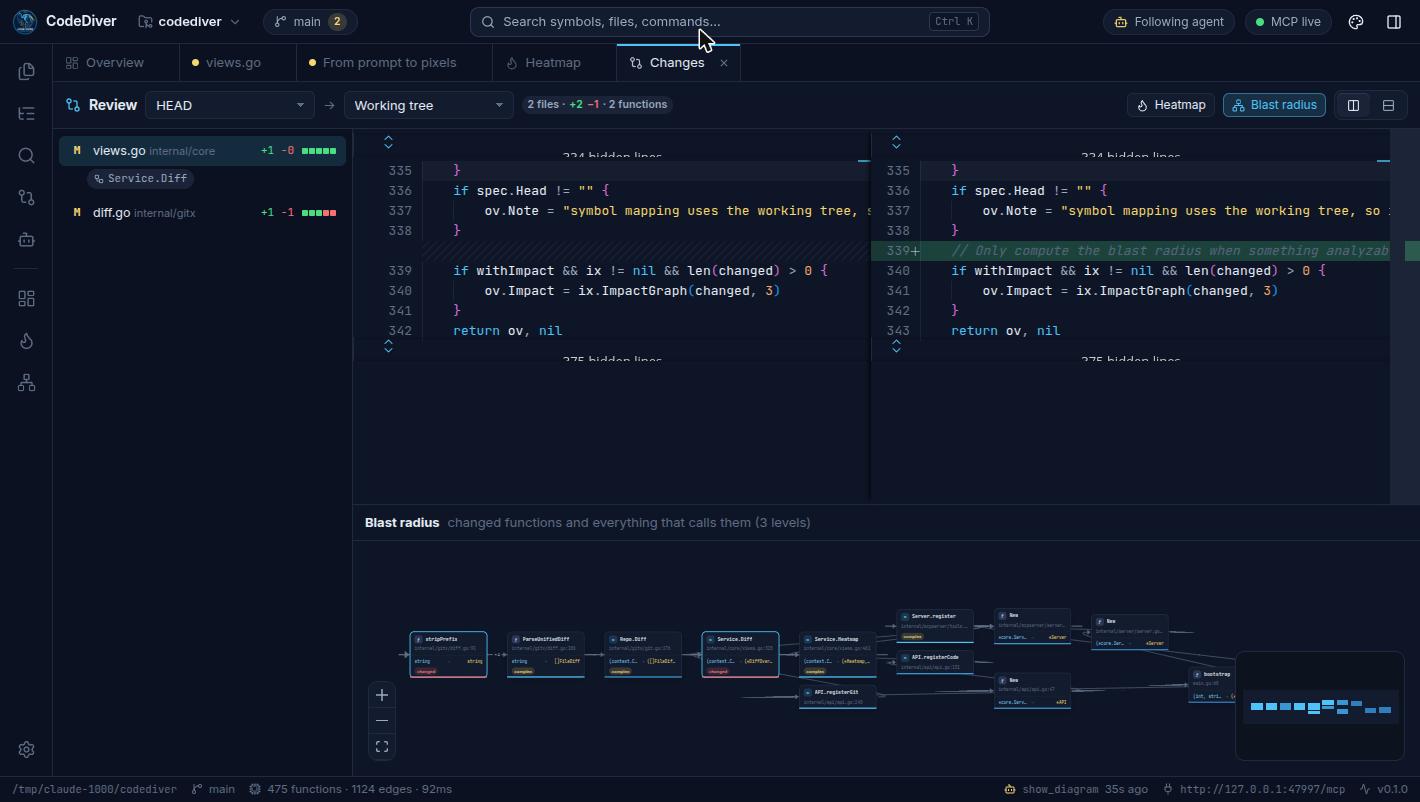Screen dimensions: 1420x802
Task: Click the MCP live status pill
Action: [1288, 22]
